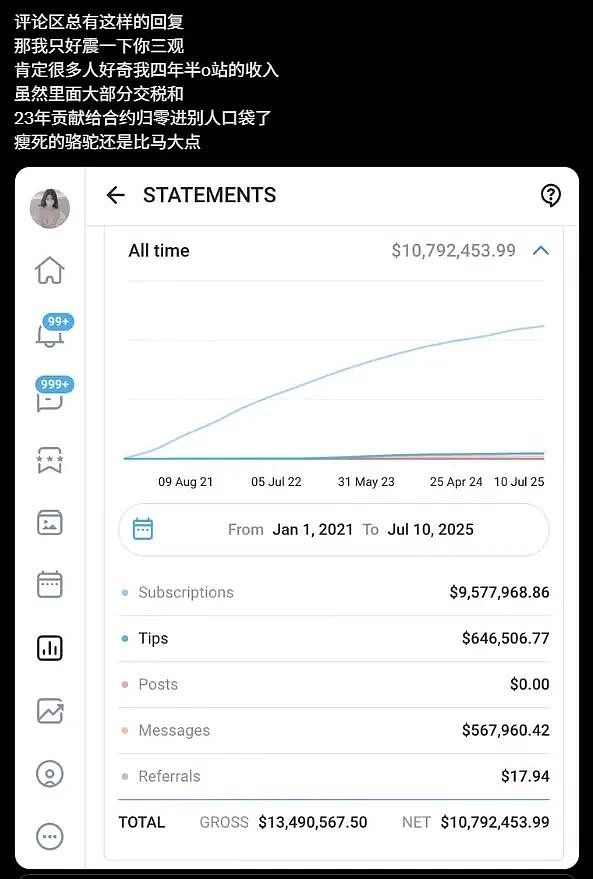Open the statistics trending chart icon
The image size is (593, 879).
pyautogui.click(x=50, y=711)
